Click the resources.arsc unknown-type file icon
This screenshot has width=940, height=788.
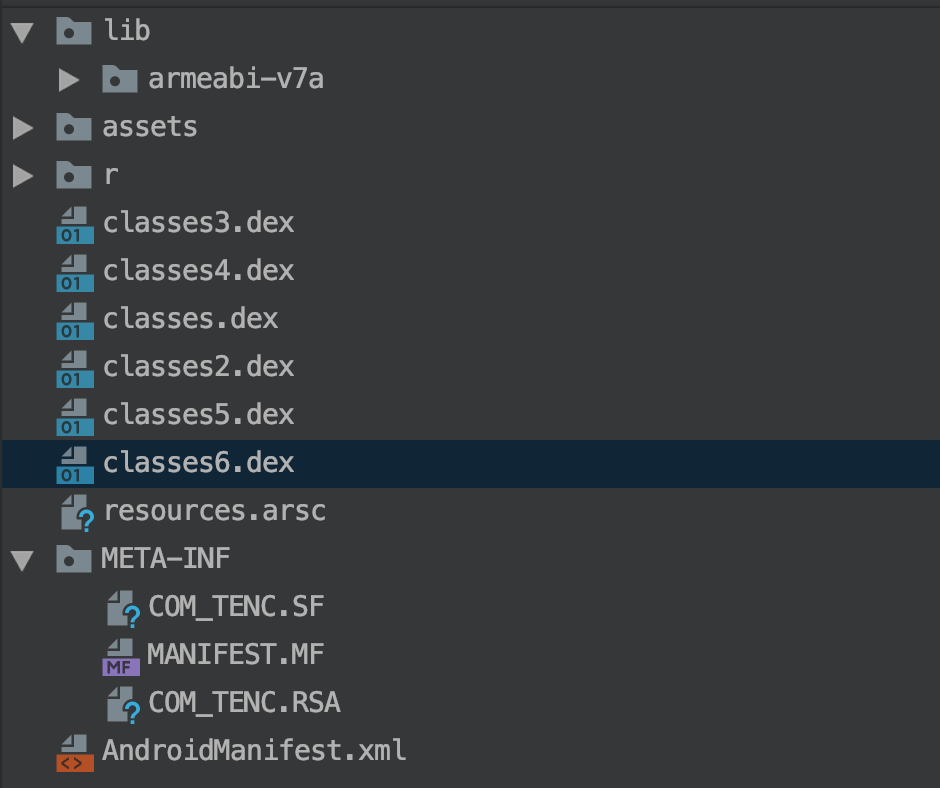[x=76, y=513]
